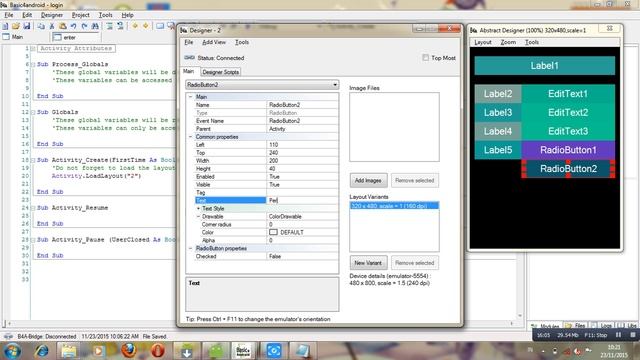Collapse the Main property group
Screen dimensions: 640x360
click(190, 97)
